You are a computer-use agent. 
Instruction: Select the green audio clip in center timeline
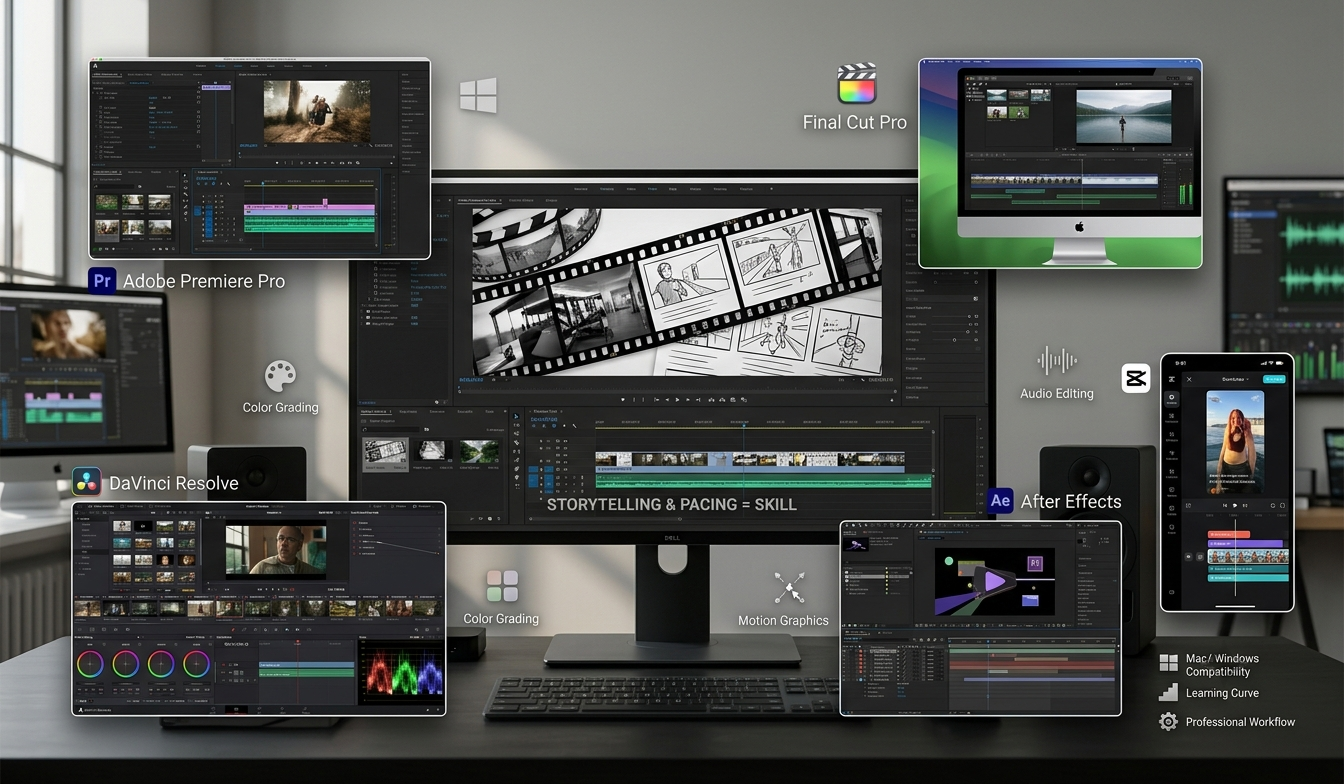pyautogui.click(x=763, y=481)
